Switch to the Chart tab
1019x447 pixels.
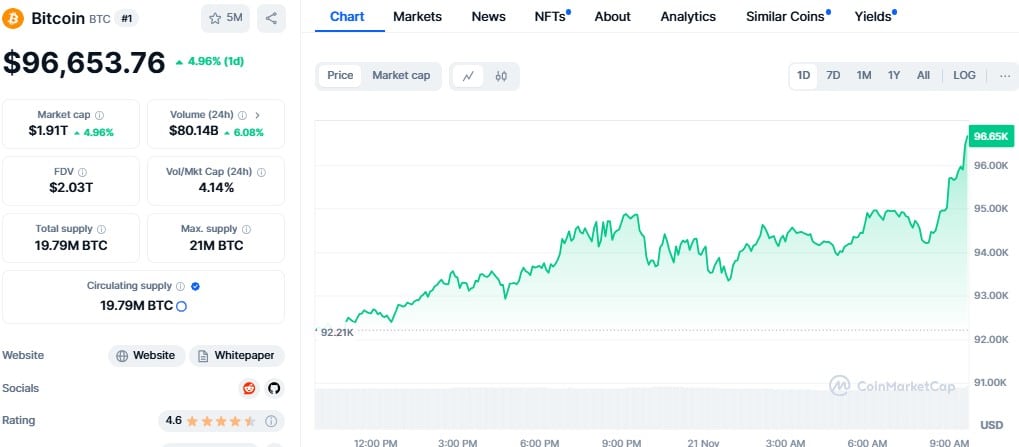click(347, 17)
